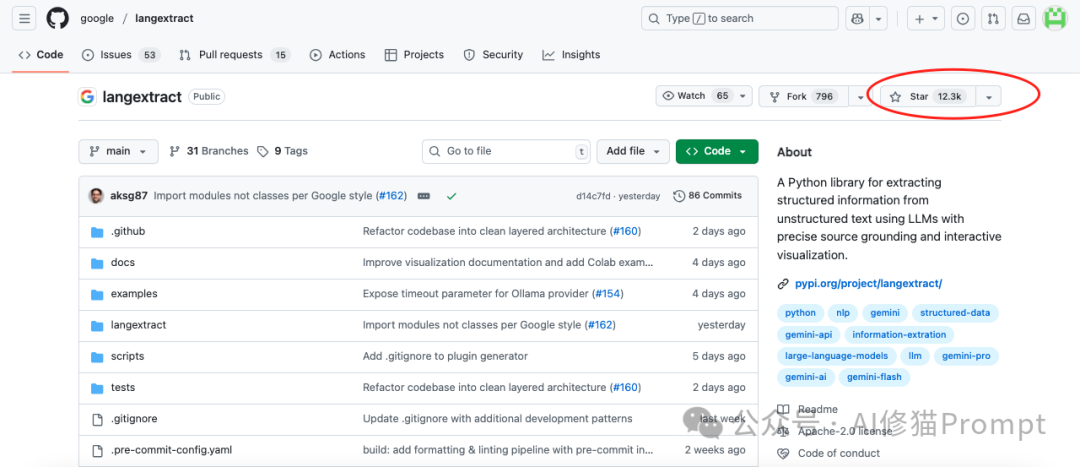Viewport: 1080px width, 467px height.
Task: Go to GitHub home via Octocat logo
Action: [58, 19]
